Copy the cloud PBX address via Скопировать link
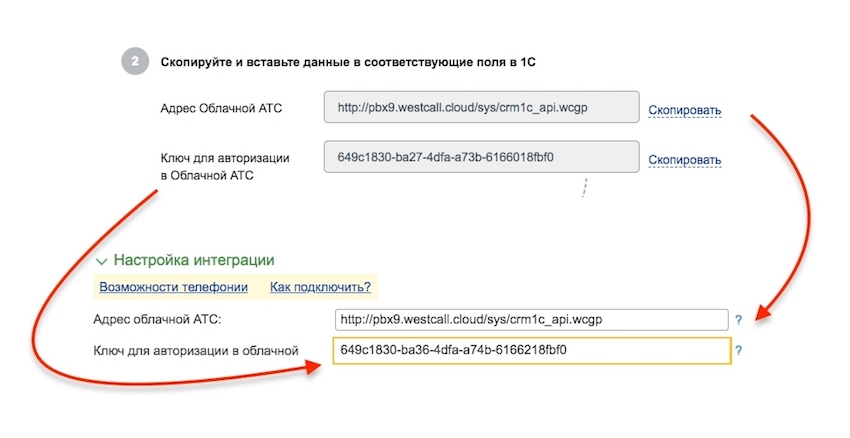 pos(685,110)
